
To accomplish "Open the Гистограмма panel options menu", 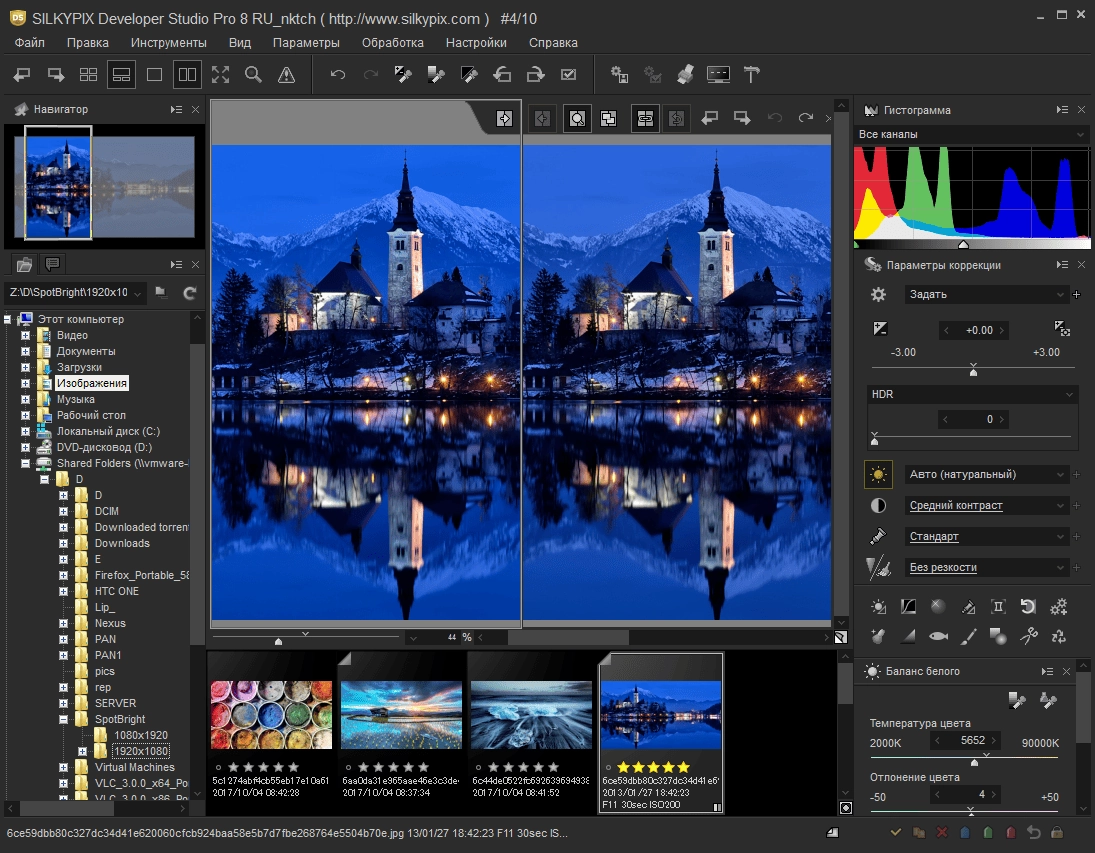I will pyautogui.click(x=1062, y=110).
